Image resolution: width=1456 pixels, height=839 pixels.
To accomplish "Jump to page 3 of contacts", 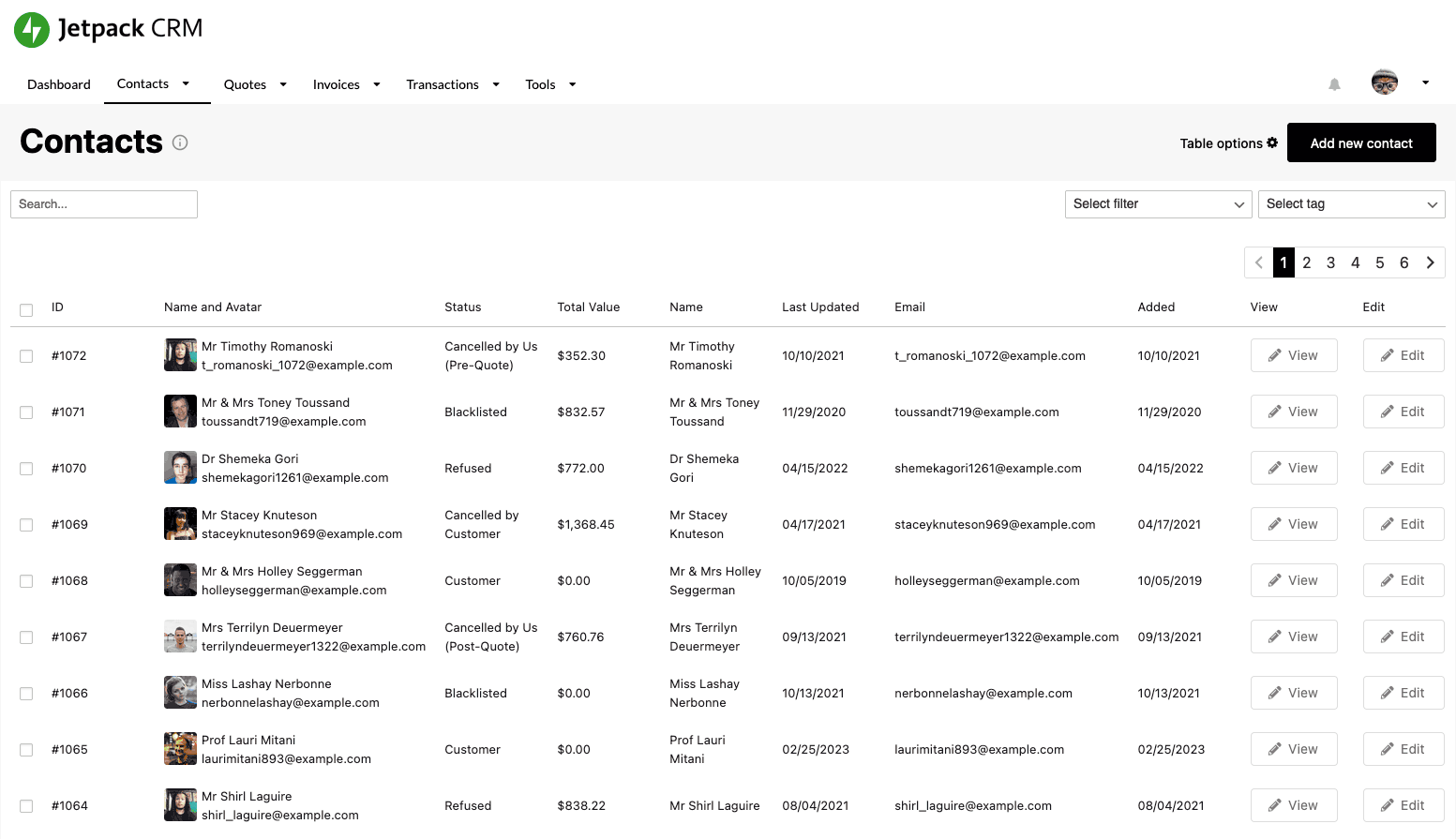I will [1330, 262].
